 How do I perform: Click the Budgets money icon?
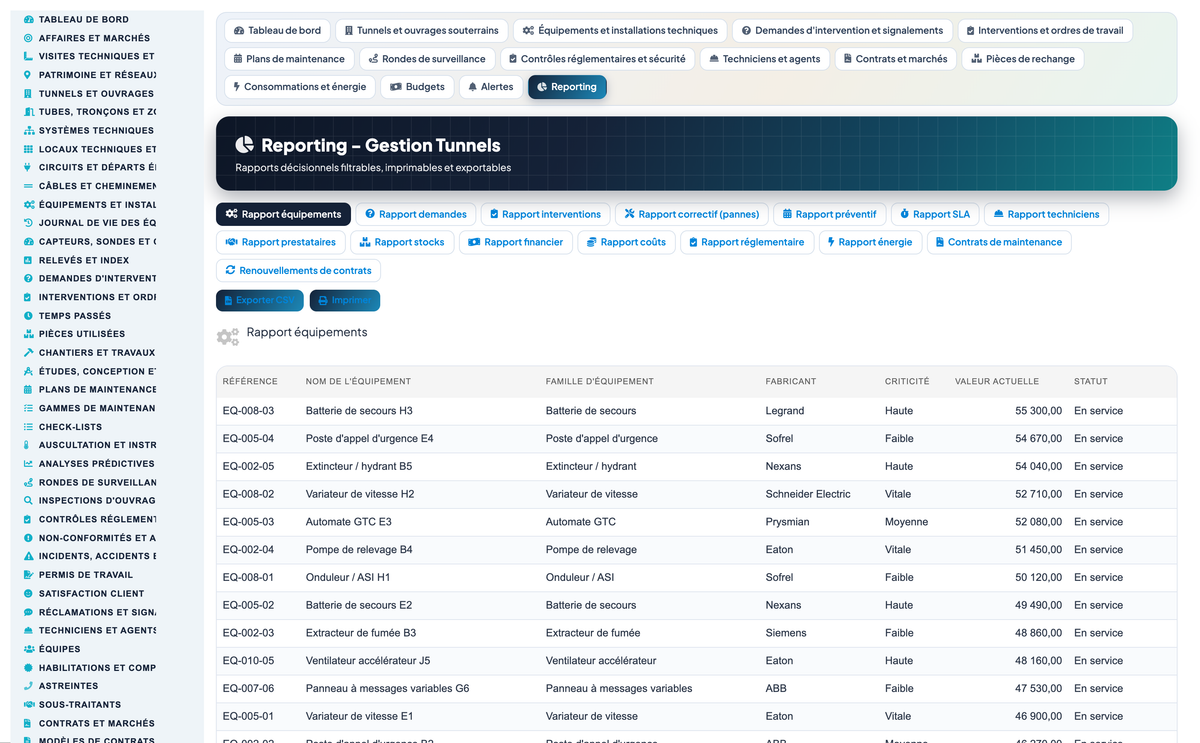click(x=396, y=87)
